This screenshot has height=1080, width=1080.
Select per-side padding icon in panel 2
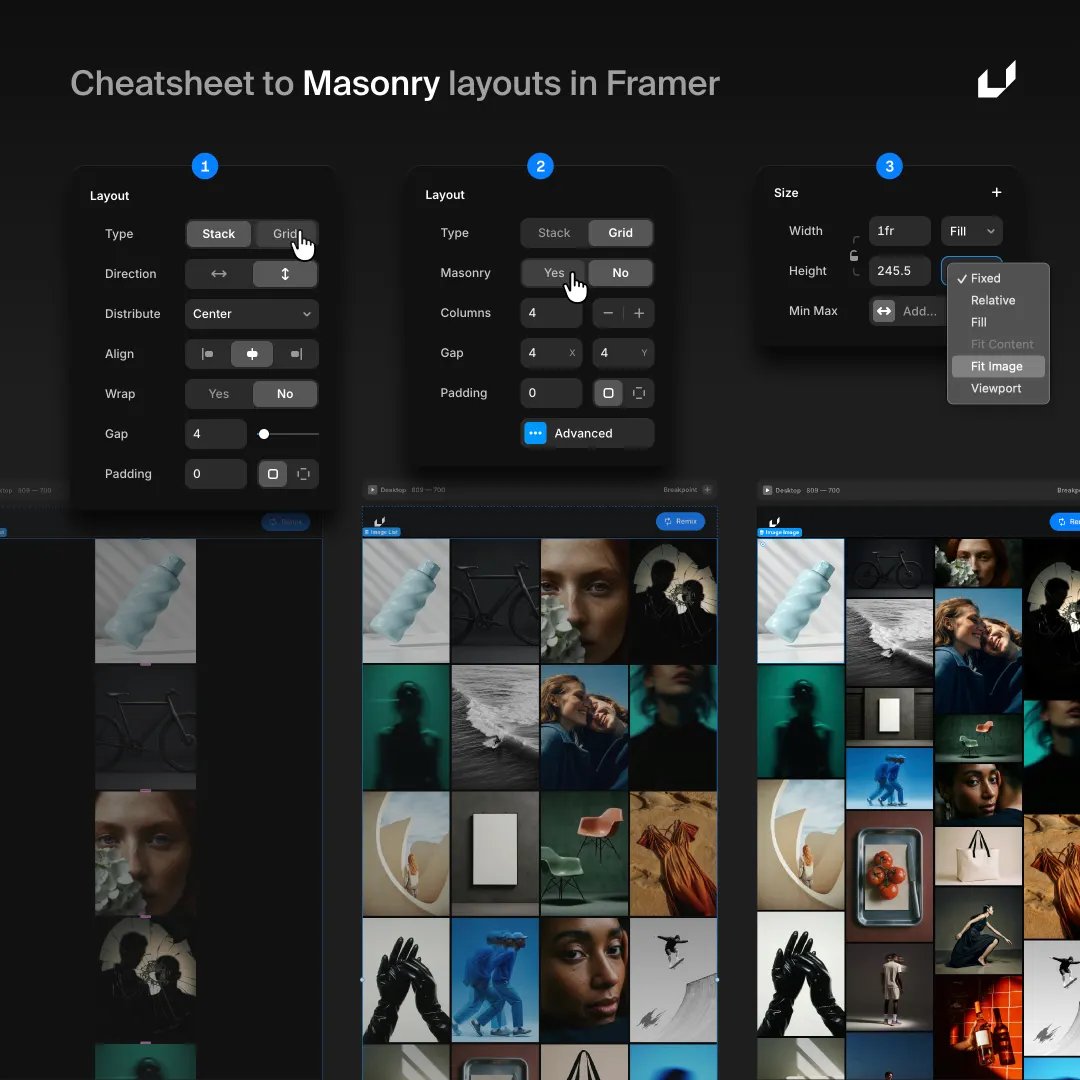coord(639,393)
